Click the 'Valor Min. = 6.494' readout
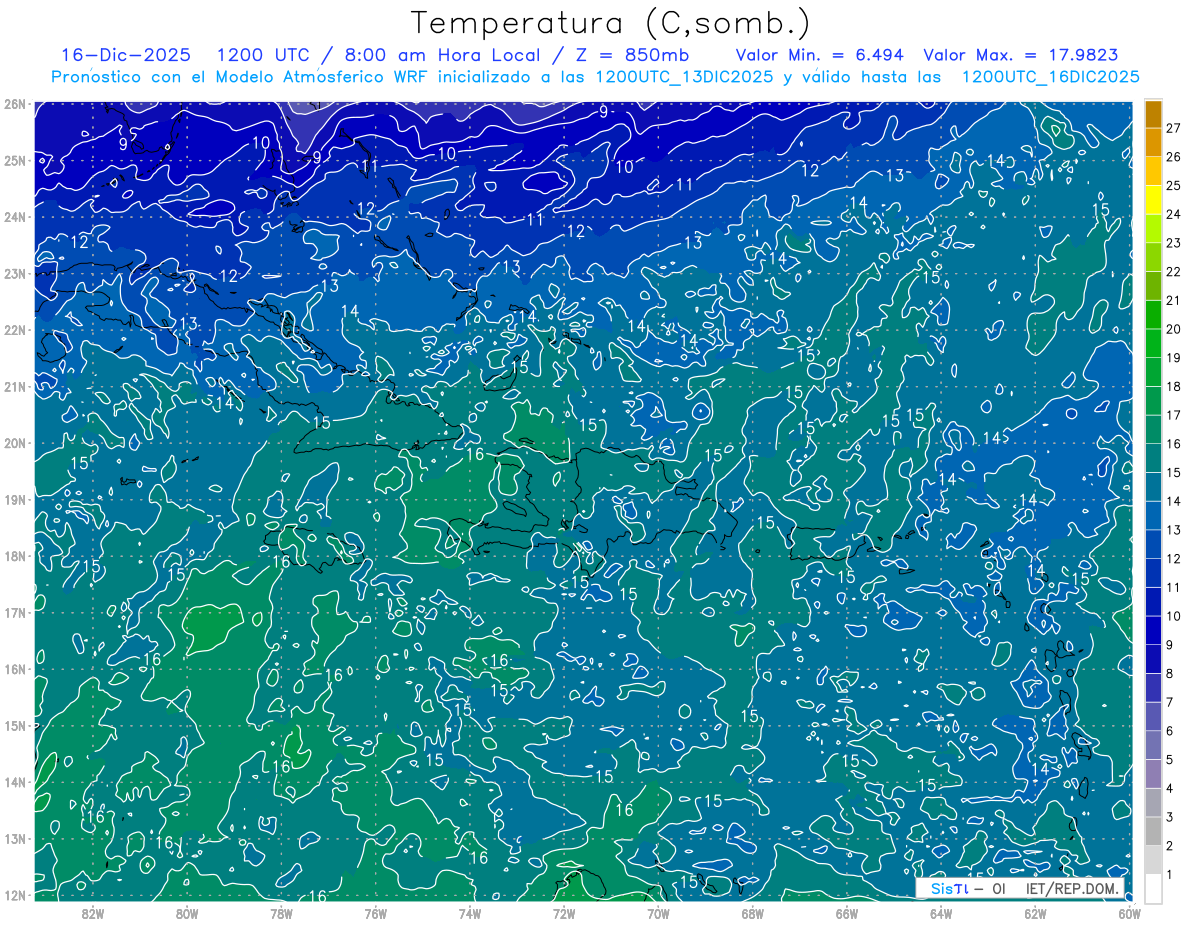Image resolution: width=1200 pixels, height=927 pixels. coord(819,55)
